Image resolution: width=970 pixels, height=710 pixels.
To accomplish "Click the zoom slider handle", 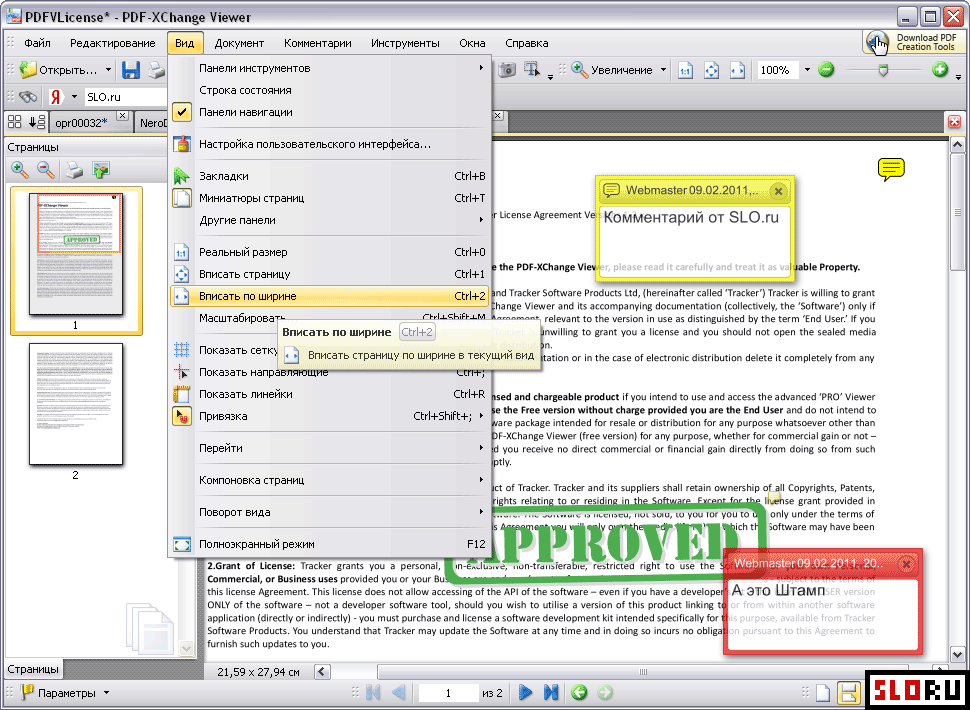I will [x=883, y=69].
